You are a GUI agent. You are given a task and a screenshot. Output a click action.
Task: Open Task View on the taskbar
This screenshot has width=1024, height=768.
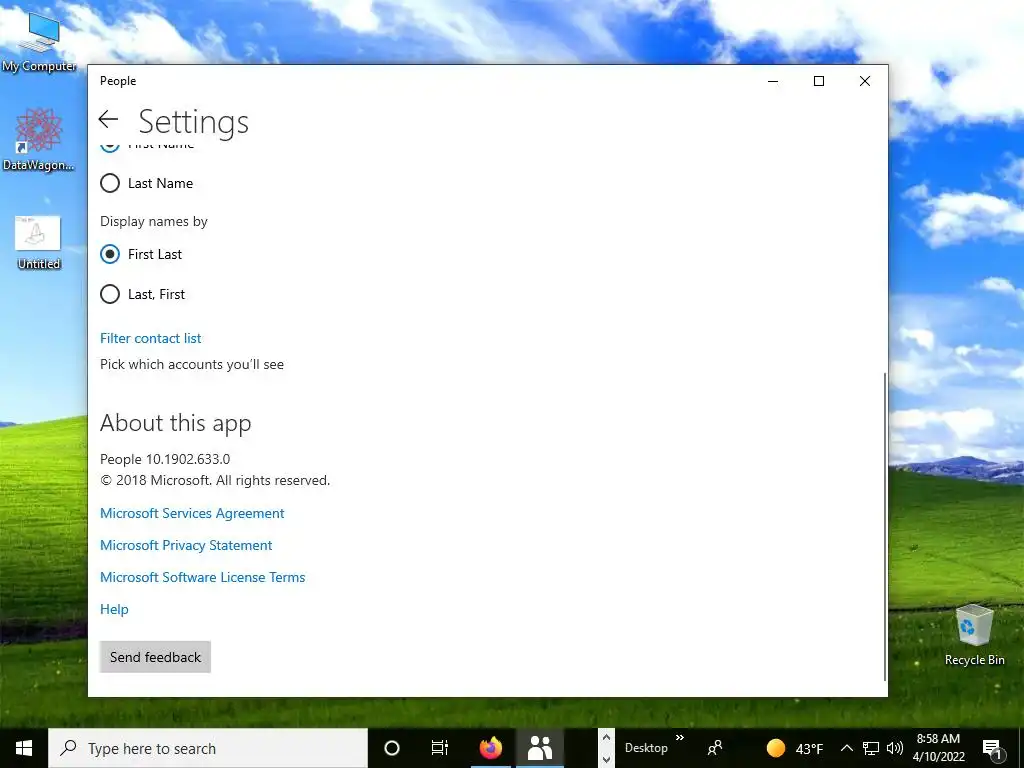[x=440, y=748]
